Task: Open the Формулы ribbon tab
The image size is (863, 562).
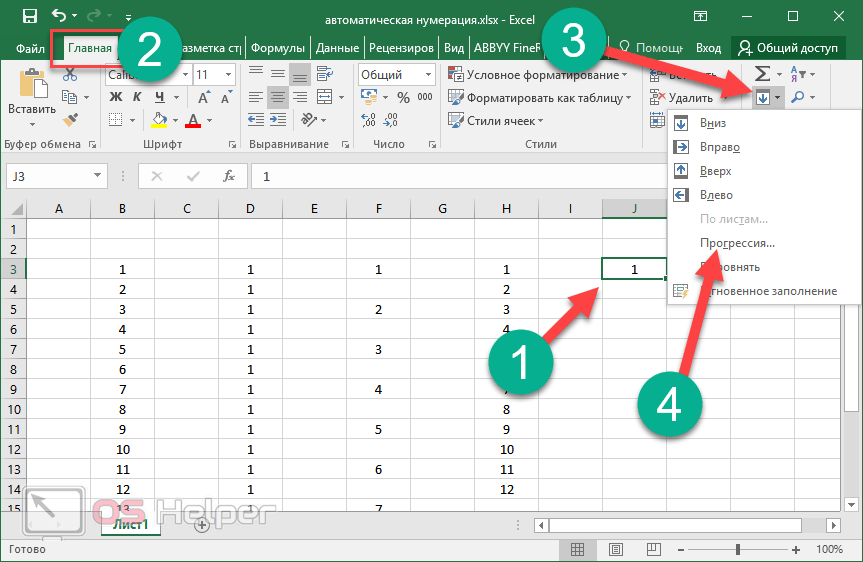Action: [277, 47]
